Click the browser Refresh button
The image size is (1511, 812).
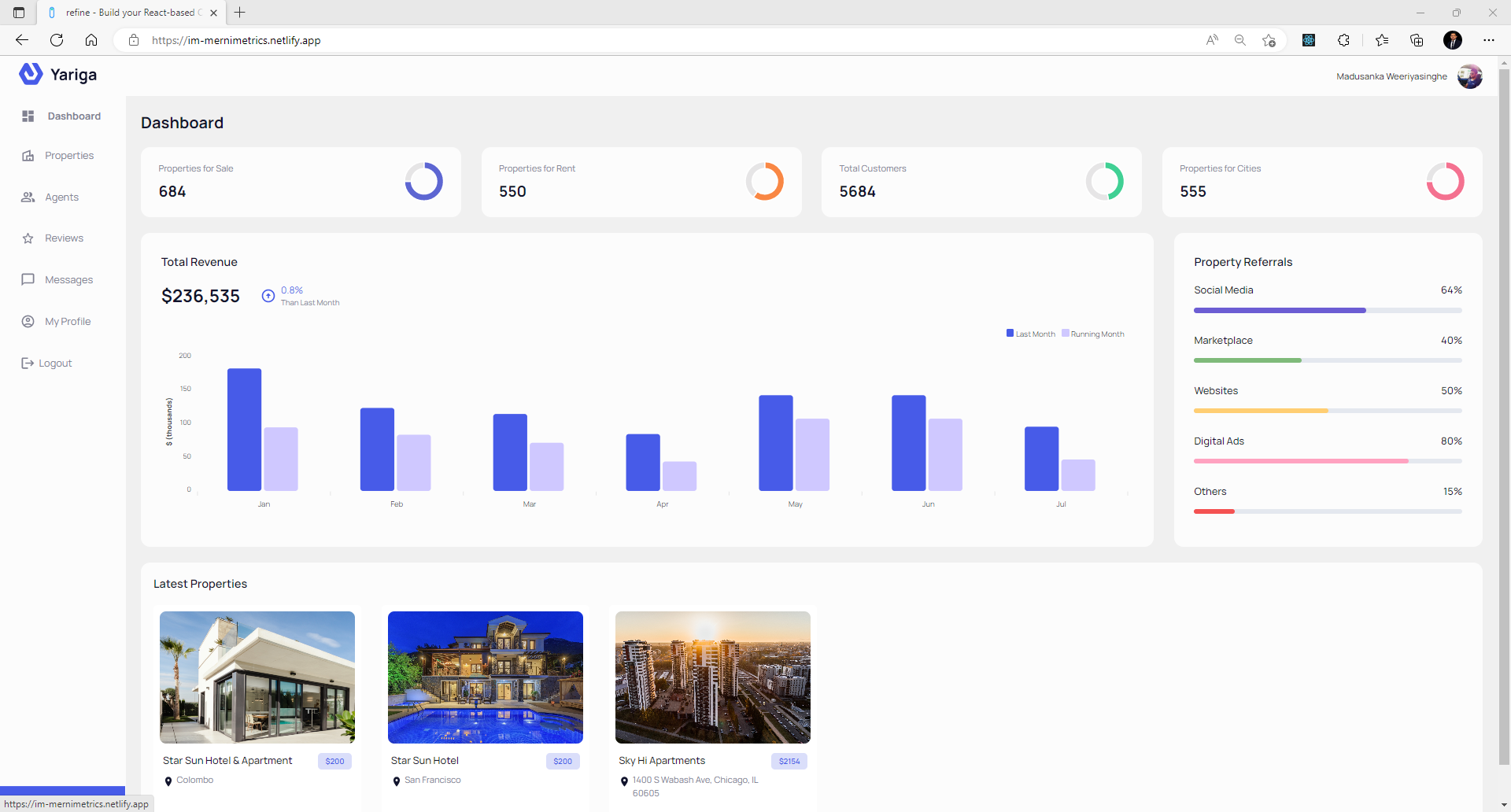click(57, 40)
